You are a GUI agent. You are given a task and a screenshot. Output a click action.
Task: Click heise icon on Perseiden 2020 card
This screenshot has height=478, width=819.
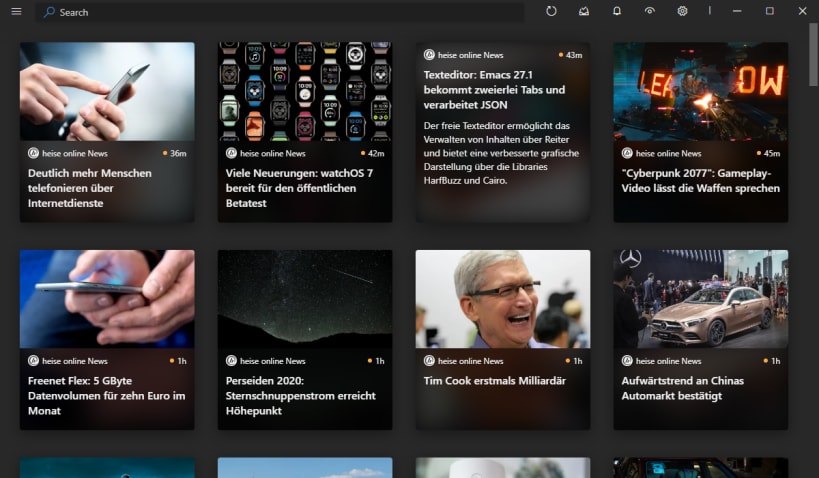click(231, 360)
